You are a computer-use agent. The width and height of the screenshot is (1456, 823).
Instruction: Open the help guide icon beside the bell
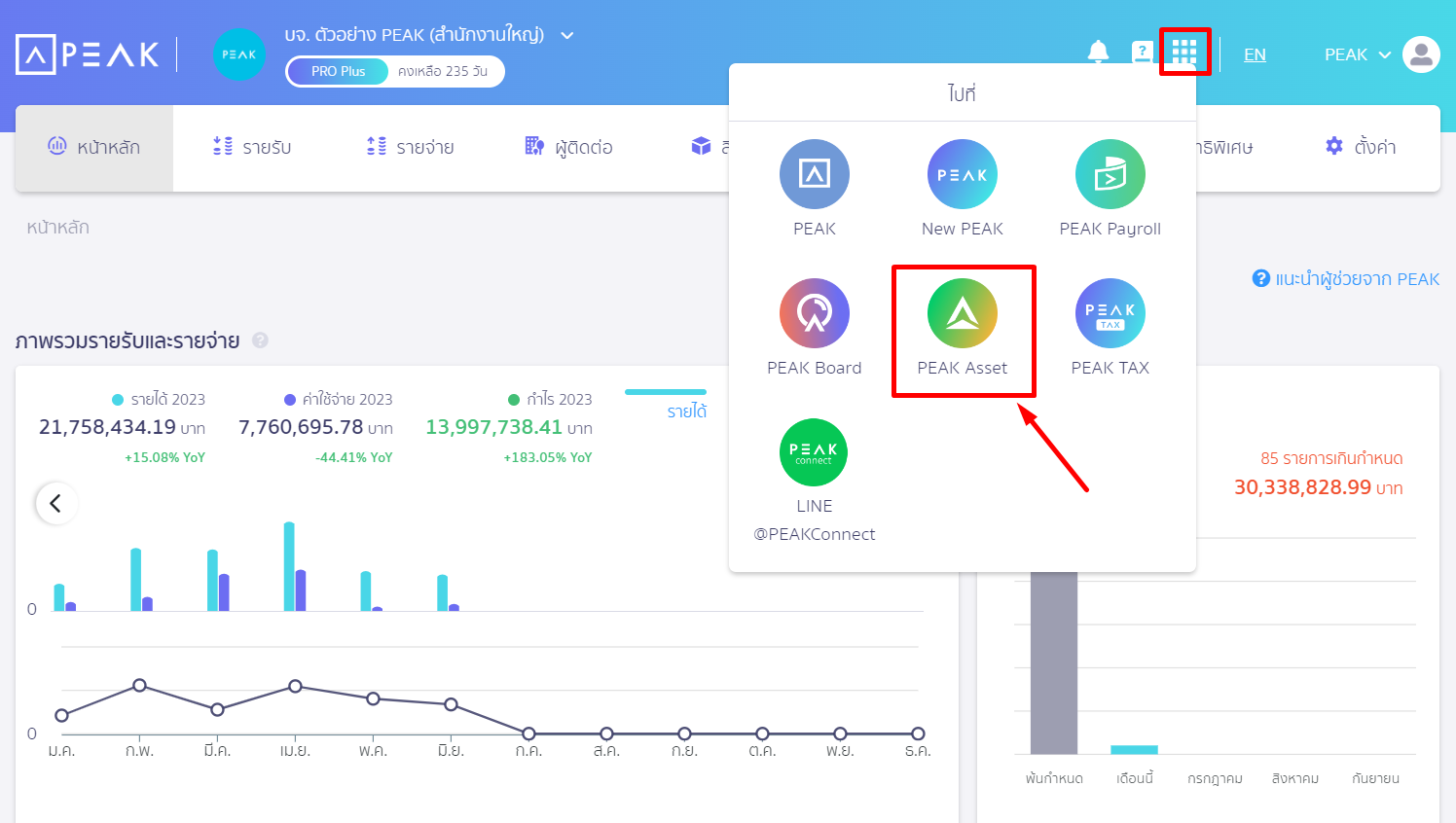click(1142, 53)
